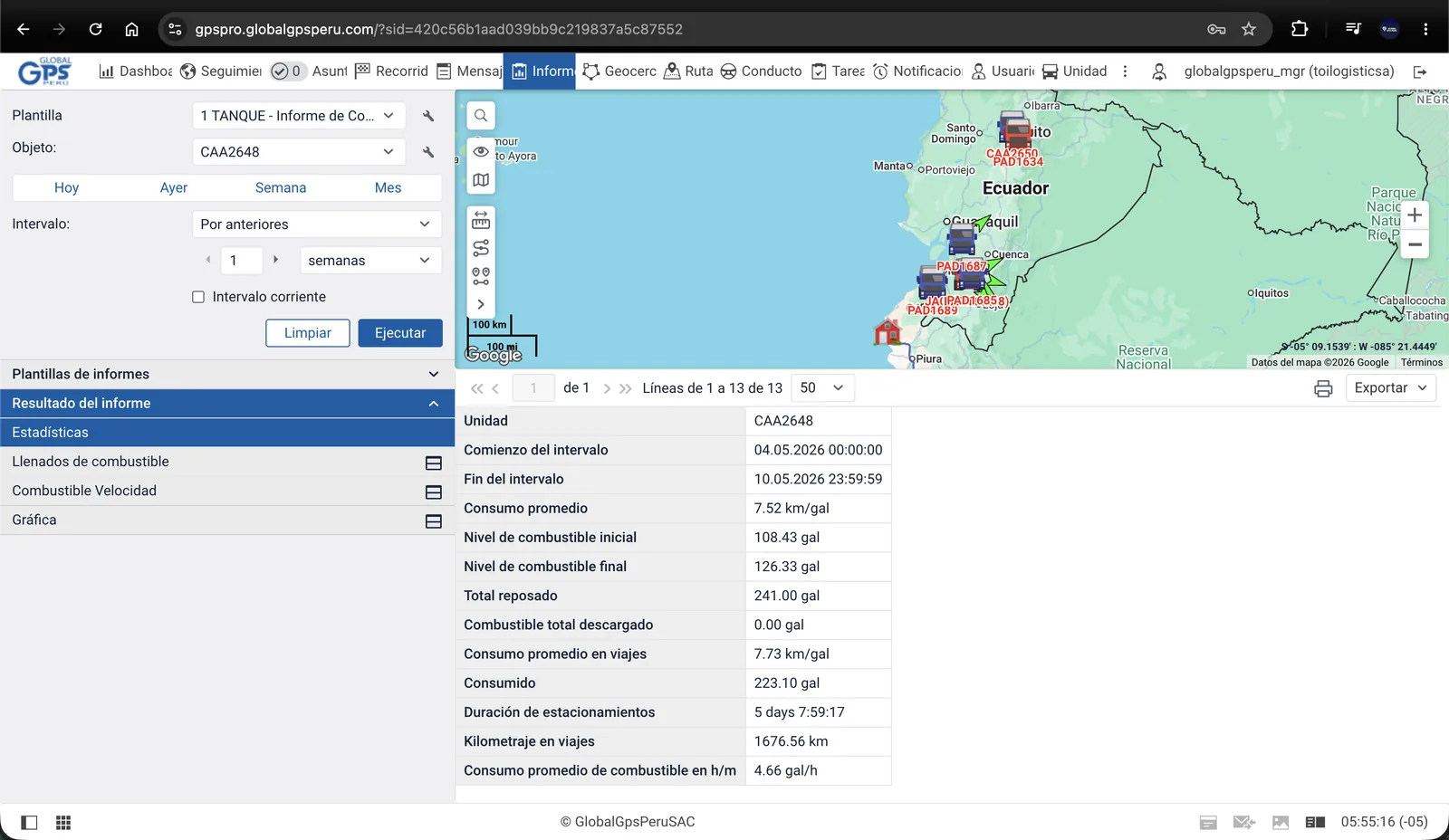This screenshot has width=1449, height=840.
Task: Open the Recorridos tab
Action: (x=391, y=72)
